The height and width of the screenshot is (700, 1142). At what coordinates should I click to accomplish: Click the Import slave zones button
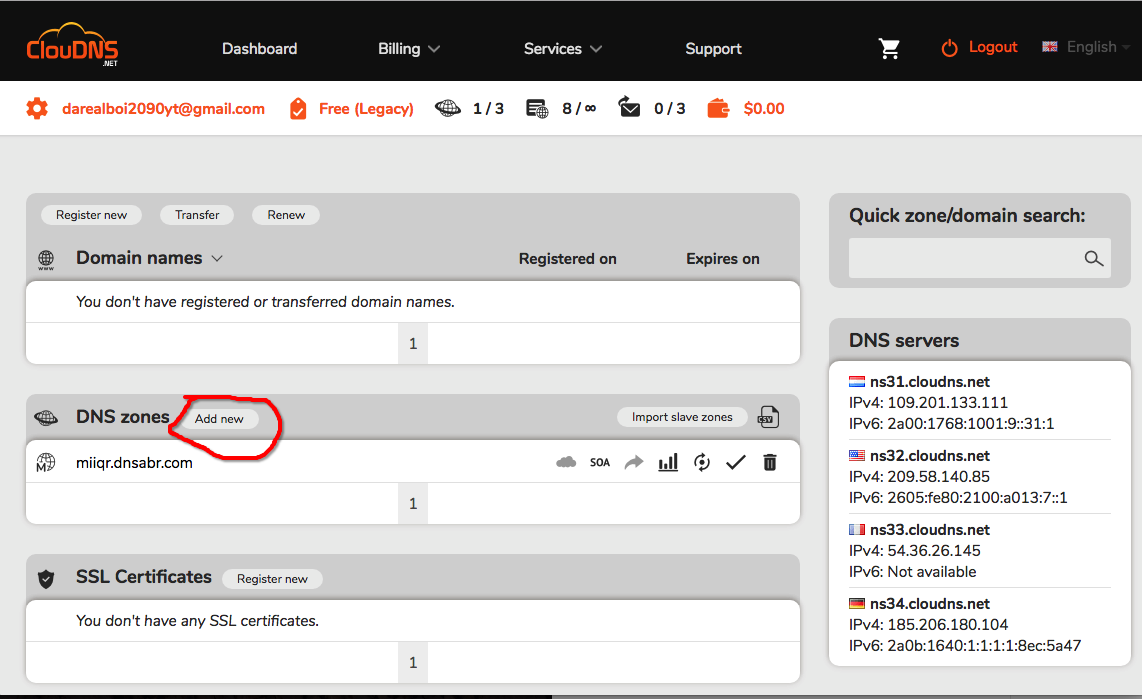[682, 417]
